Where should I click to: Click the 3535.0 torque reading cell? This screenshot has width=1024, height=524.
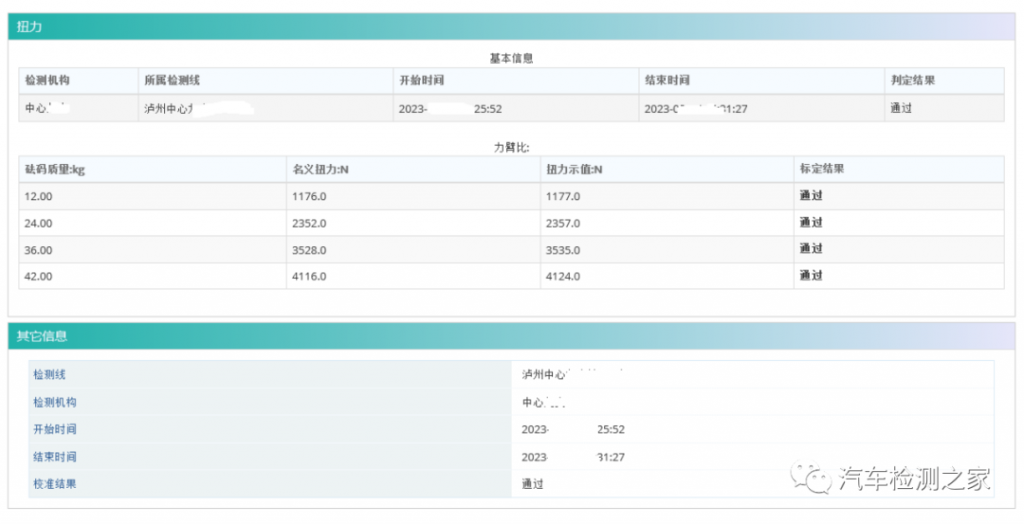pos(563,250)
